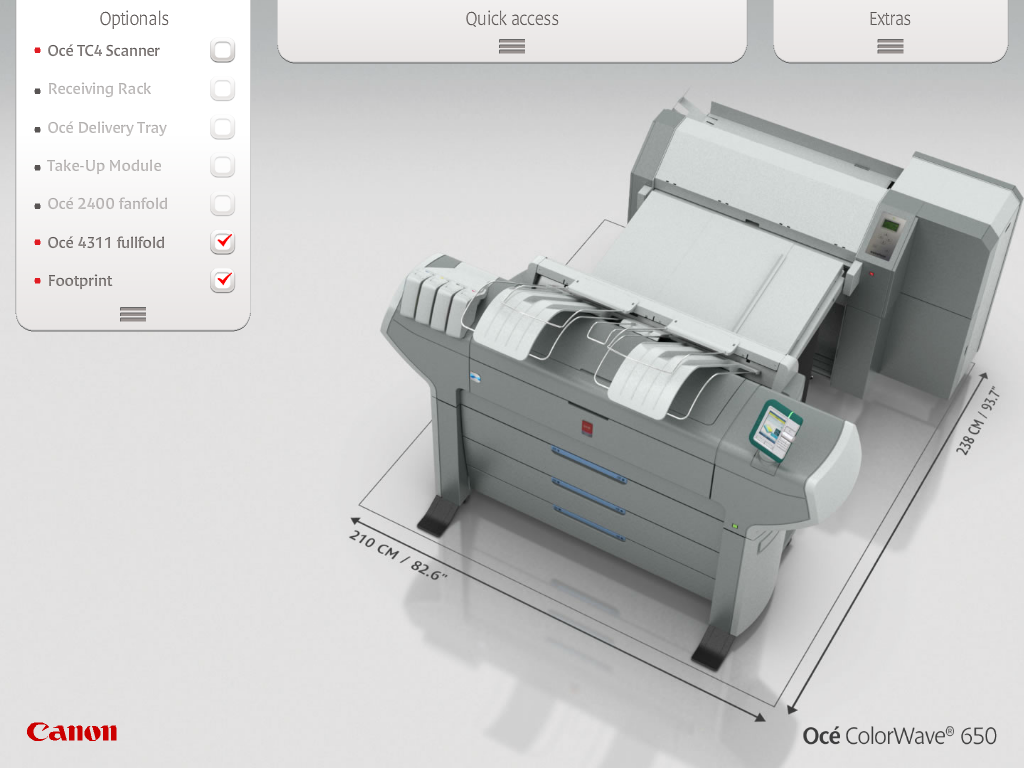Image resolution: width=1024 pixels, height=768 pixels.
Task: Click the Océ ColorWave 650 title
Action: pyautogui.click(x=899, y=736)
